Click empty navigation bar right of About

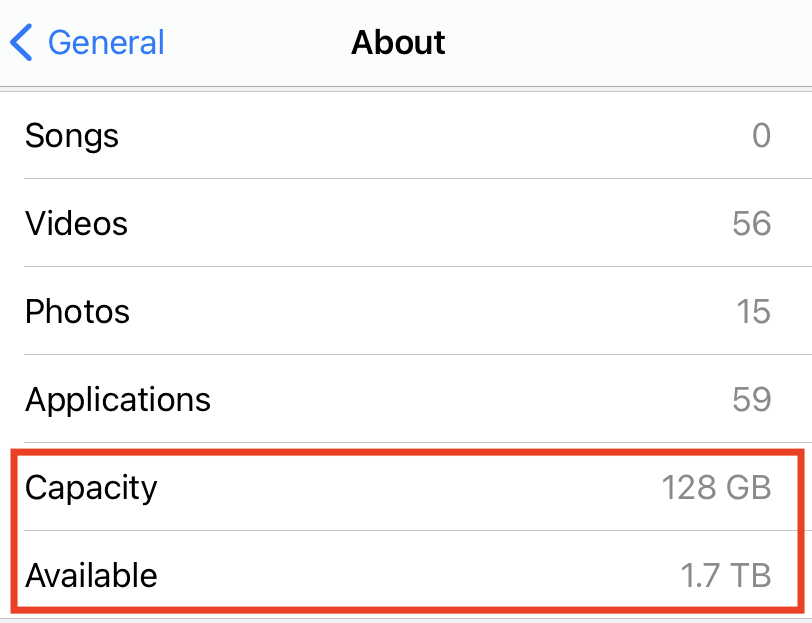coord(640,43)
